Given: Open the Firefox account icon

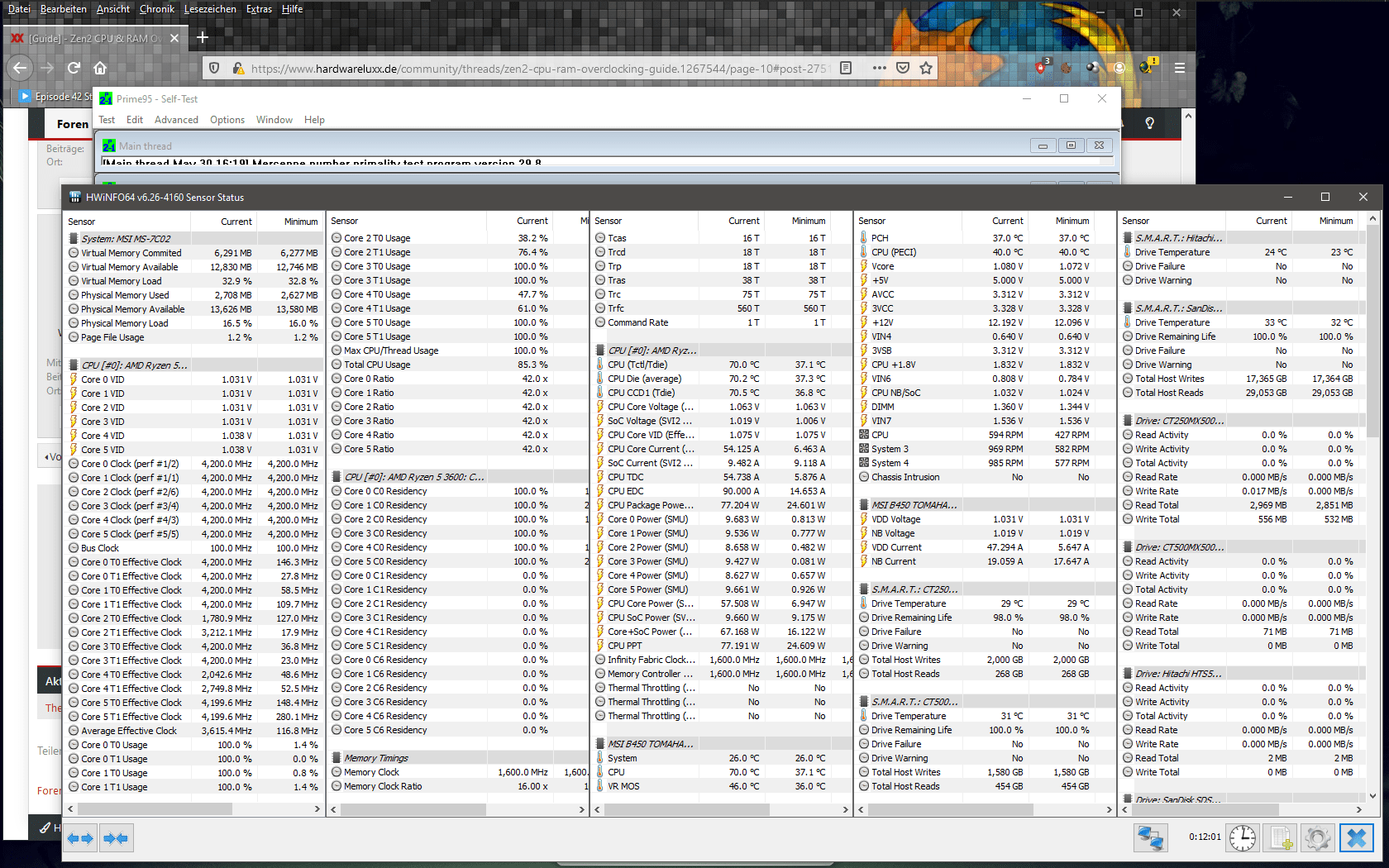Looking at the screenshot, I should [1119, 68].
